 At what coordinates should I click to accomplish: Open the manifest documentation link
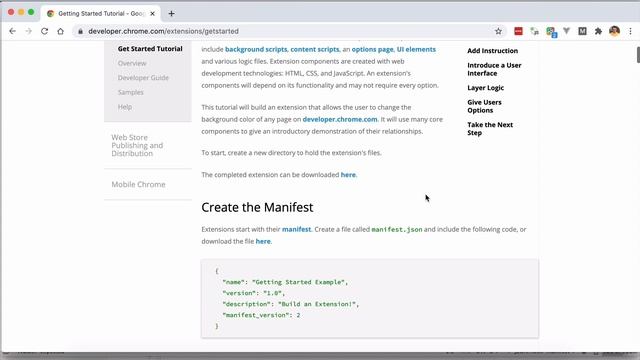click(296, 229)
